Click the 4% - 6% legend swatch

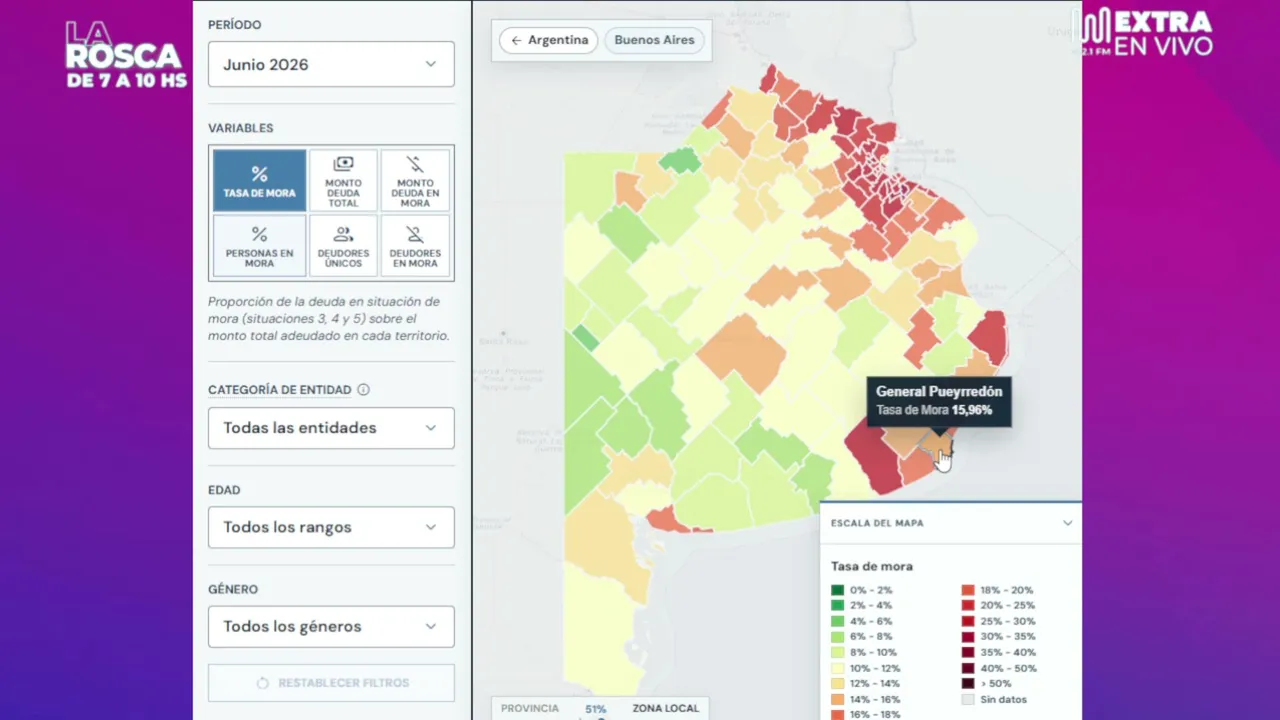coord(837,621)
